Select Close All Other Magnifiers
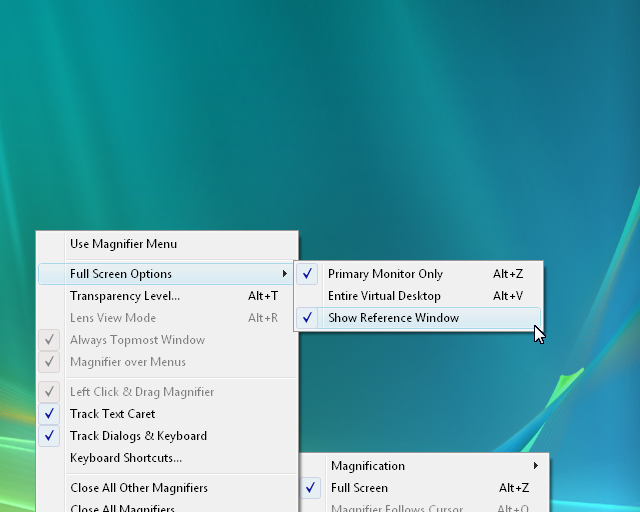640x512 pixels. (139, 488)
